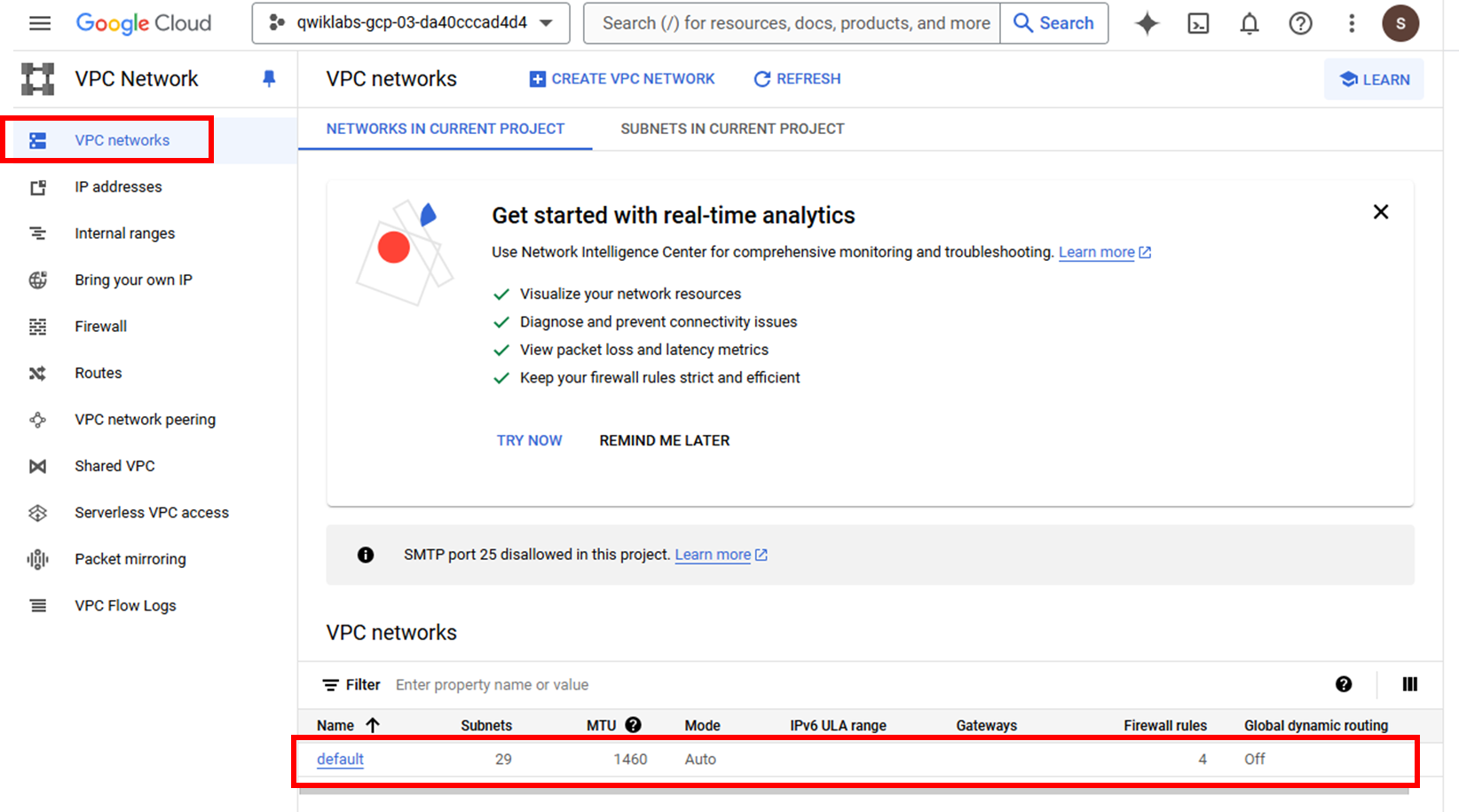Open Routes page
This screenshot has height=812, width=1459.
click(x=98, y=374)
